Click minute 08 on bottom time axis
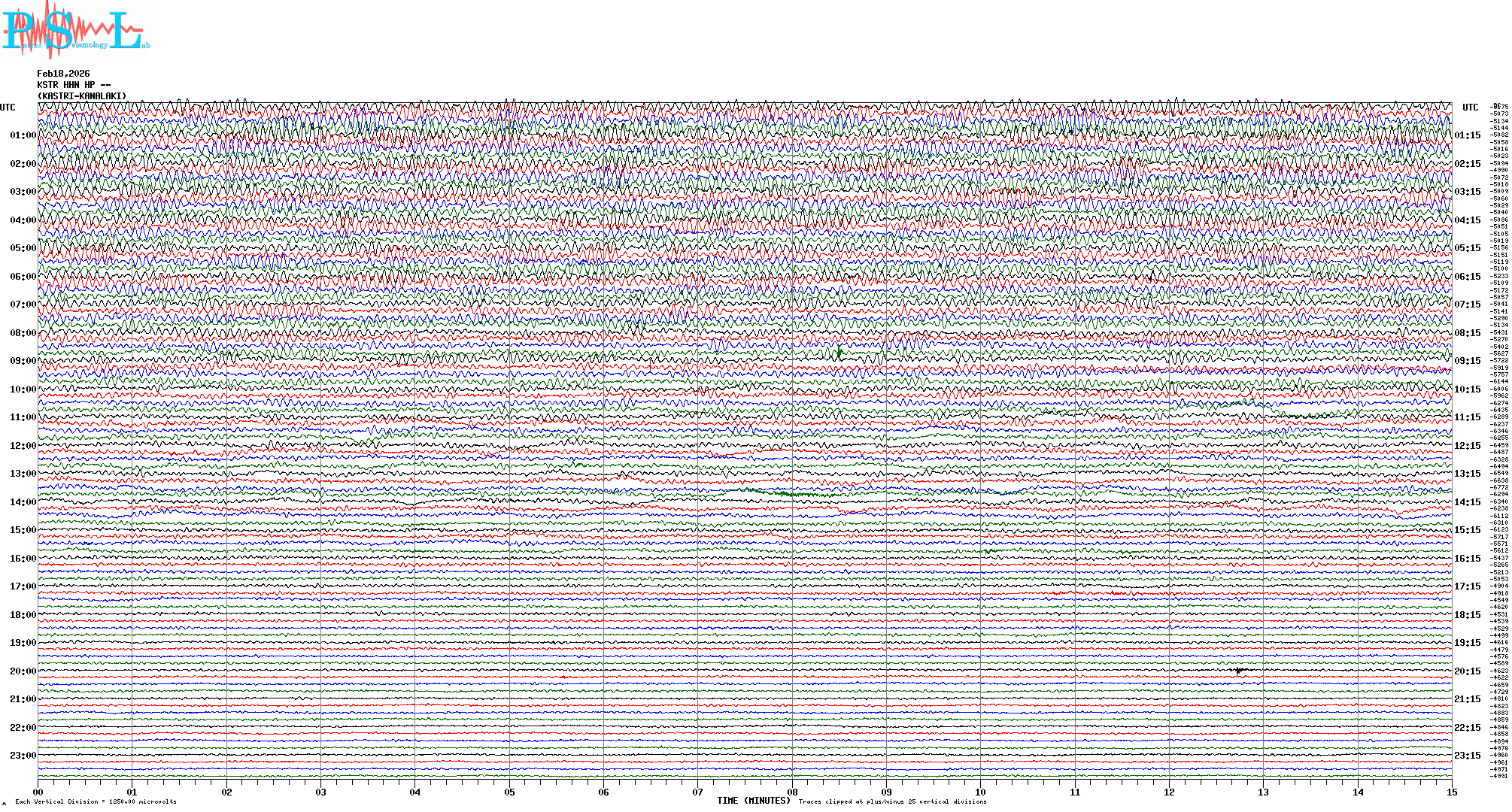Image resolution: width=1512 pixels, height=812 pixels. 792,792
